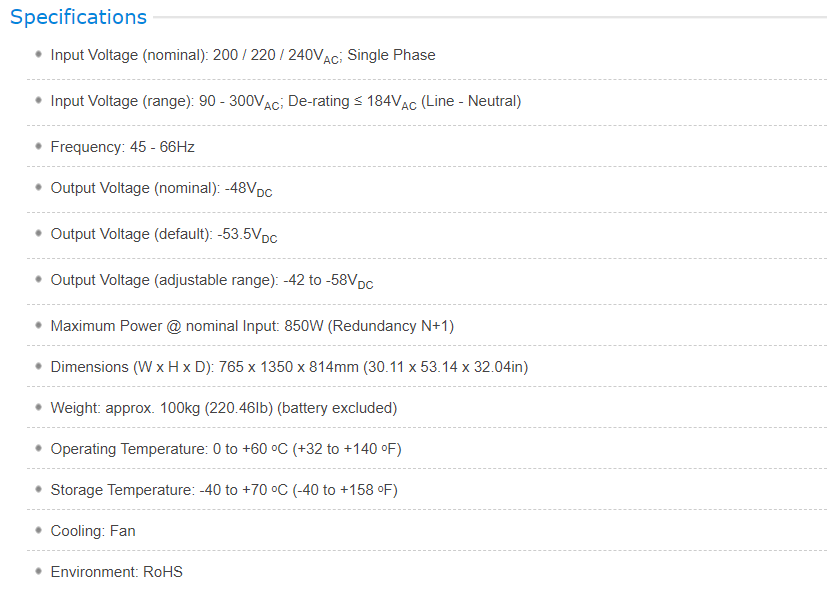Click the Cooling: Fan entry
This screenshot has width=837, height=594.
(x=93, y=531)
